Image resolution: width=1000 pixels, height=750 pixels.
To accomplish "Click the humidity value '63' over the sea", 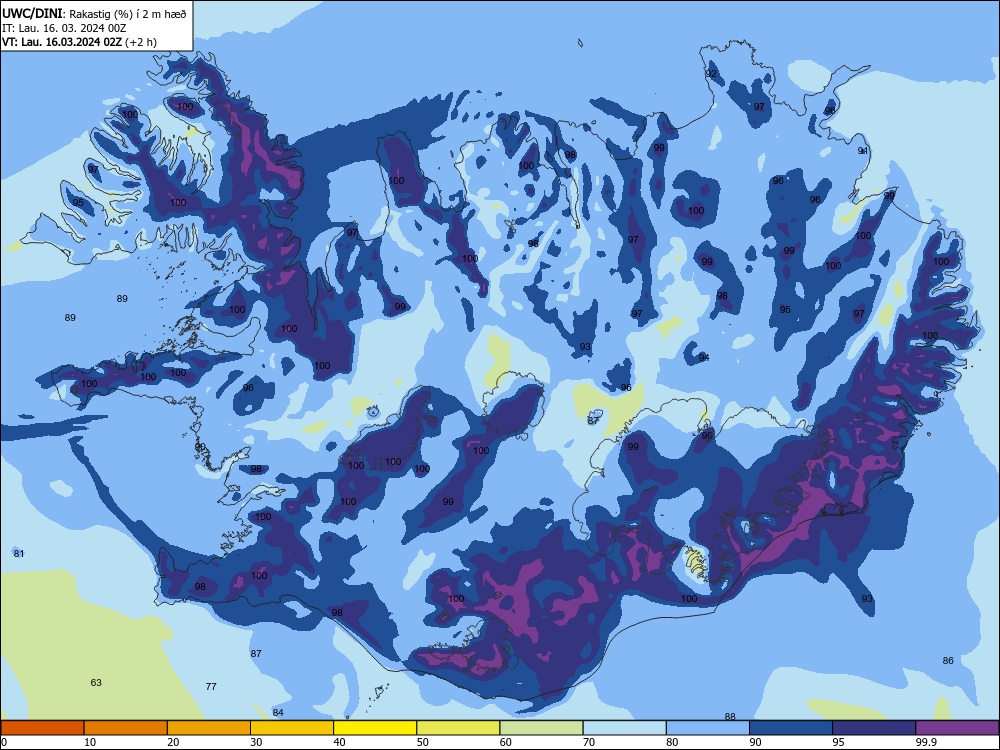I will point(96,682).
